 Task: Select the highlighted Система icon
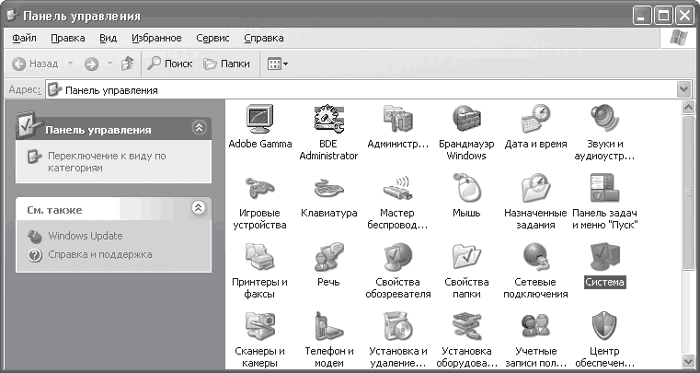tap(604, 257)
